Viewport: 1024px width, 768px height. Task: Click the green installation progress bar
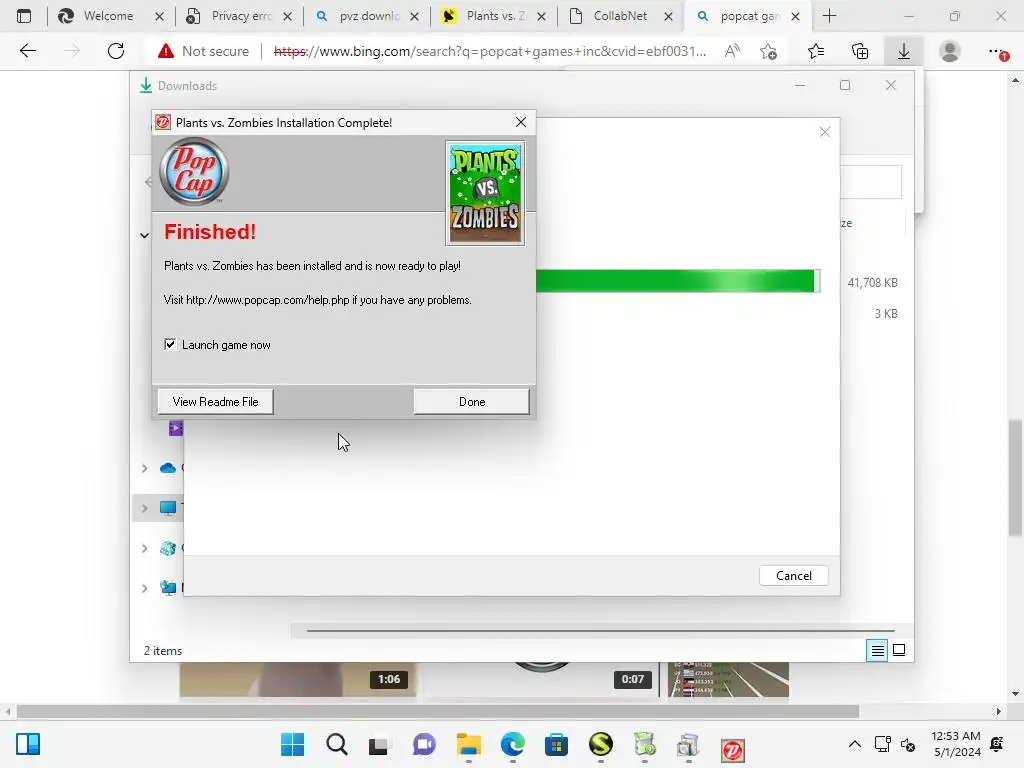[x=677, y=281]
